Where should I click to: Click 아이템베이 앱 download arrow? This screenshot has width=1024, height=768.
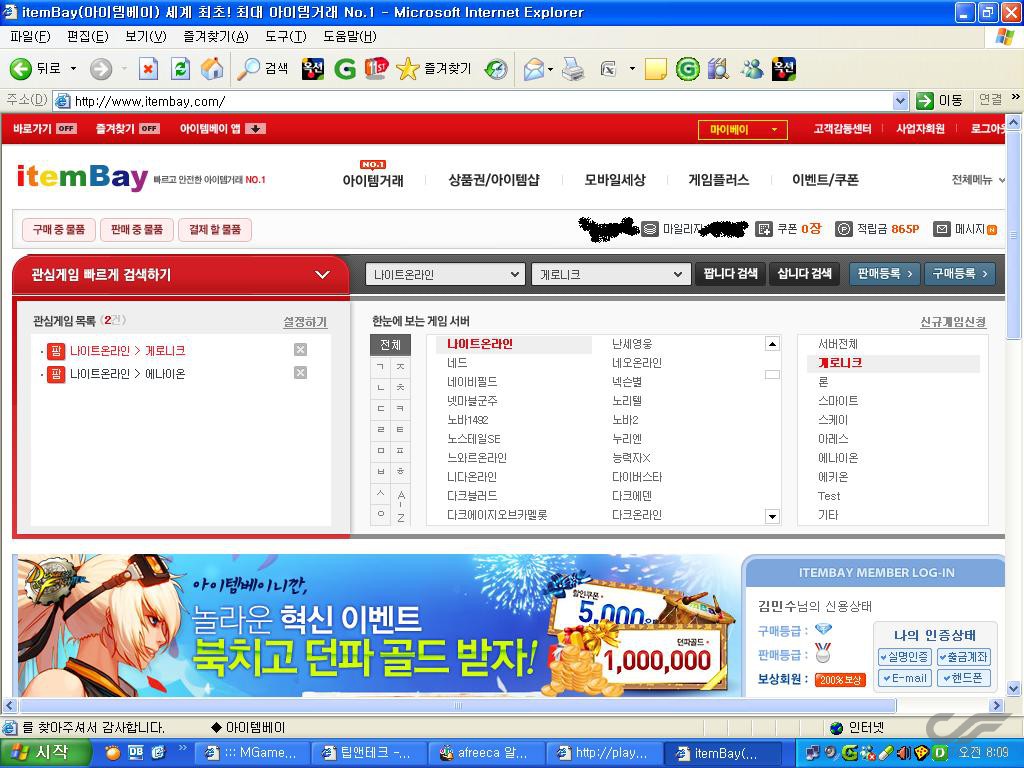[255, 129]
